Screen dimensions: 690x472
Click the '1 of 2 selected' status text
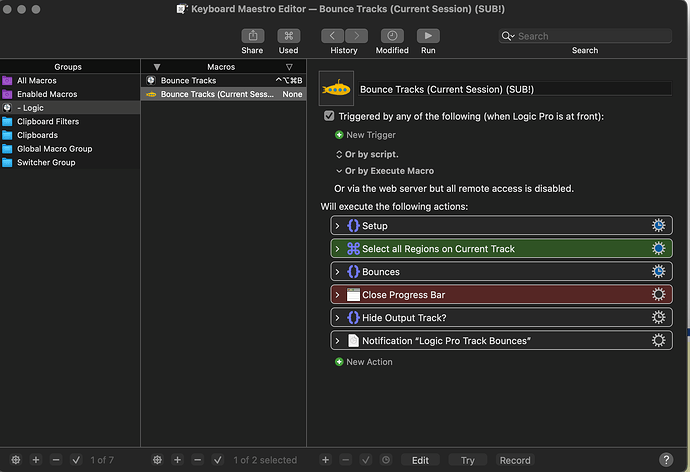[x=265, y=460]
